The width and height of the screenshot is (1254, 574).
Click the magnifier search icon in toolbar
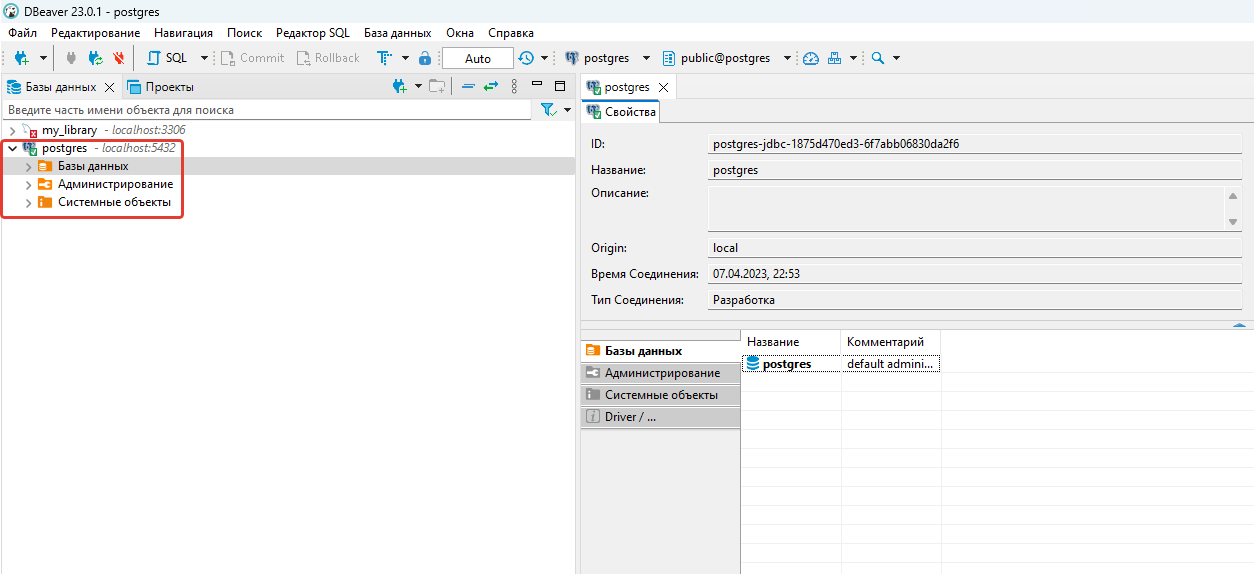(x=877, y=58)
